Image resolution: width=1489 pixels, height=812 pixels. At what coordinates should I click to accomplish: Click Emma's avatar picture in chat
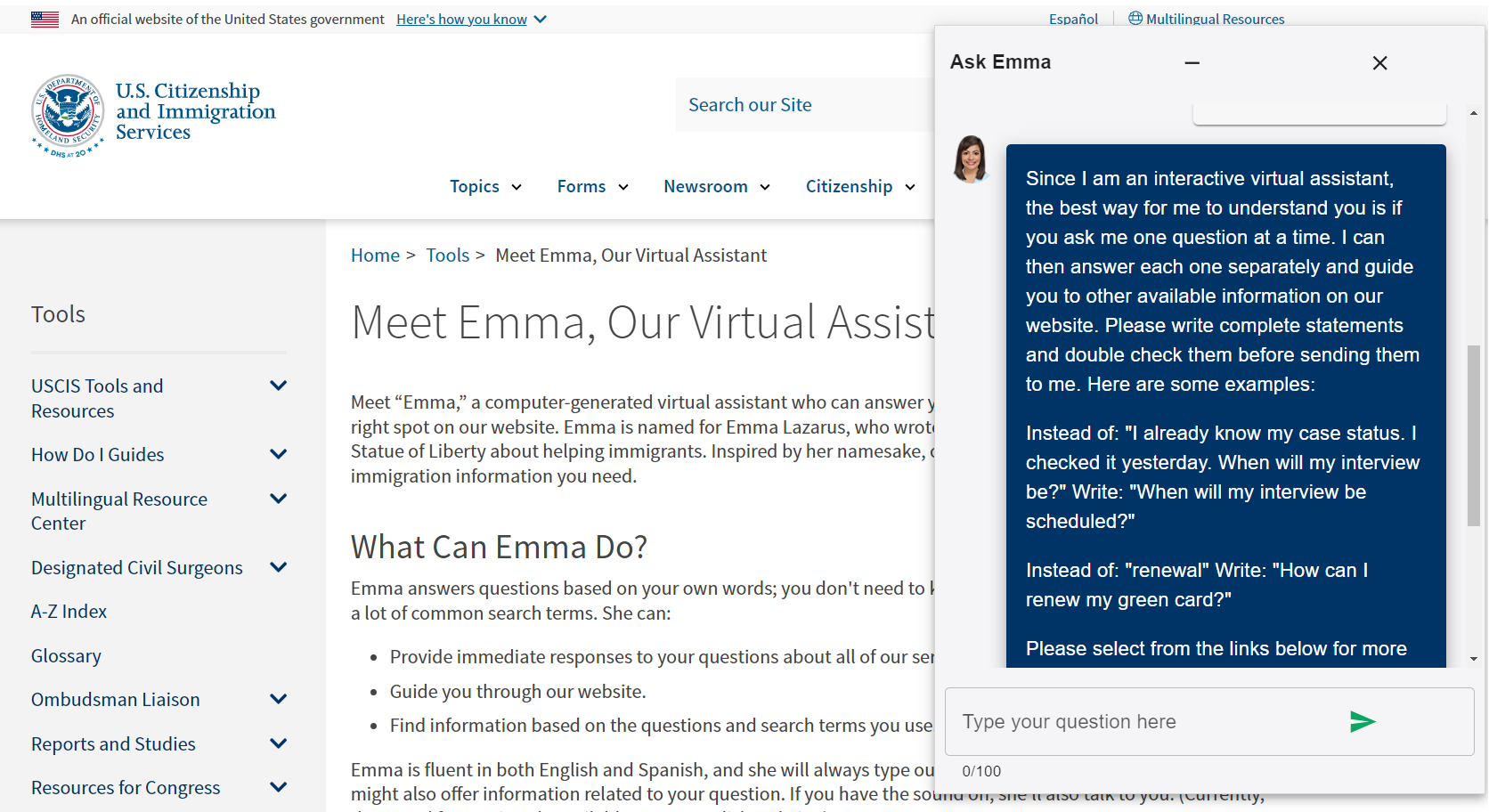[971, 158]
